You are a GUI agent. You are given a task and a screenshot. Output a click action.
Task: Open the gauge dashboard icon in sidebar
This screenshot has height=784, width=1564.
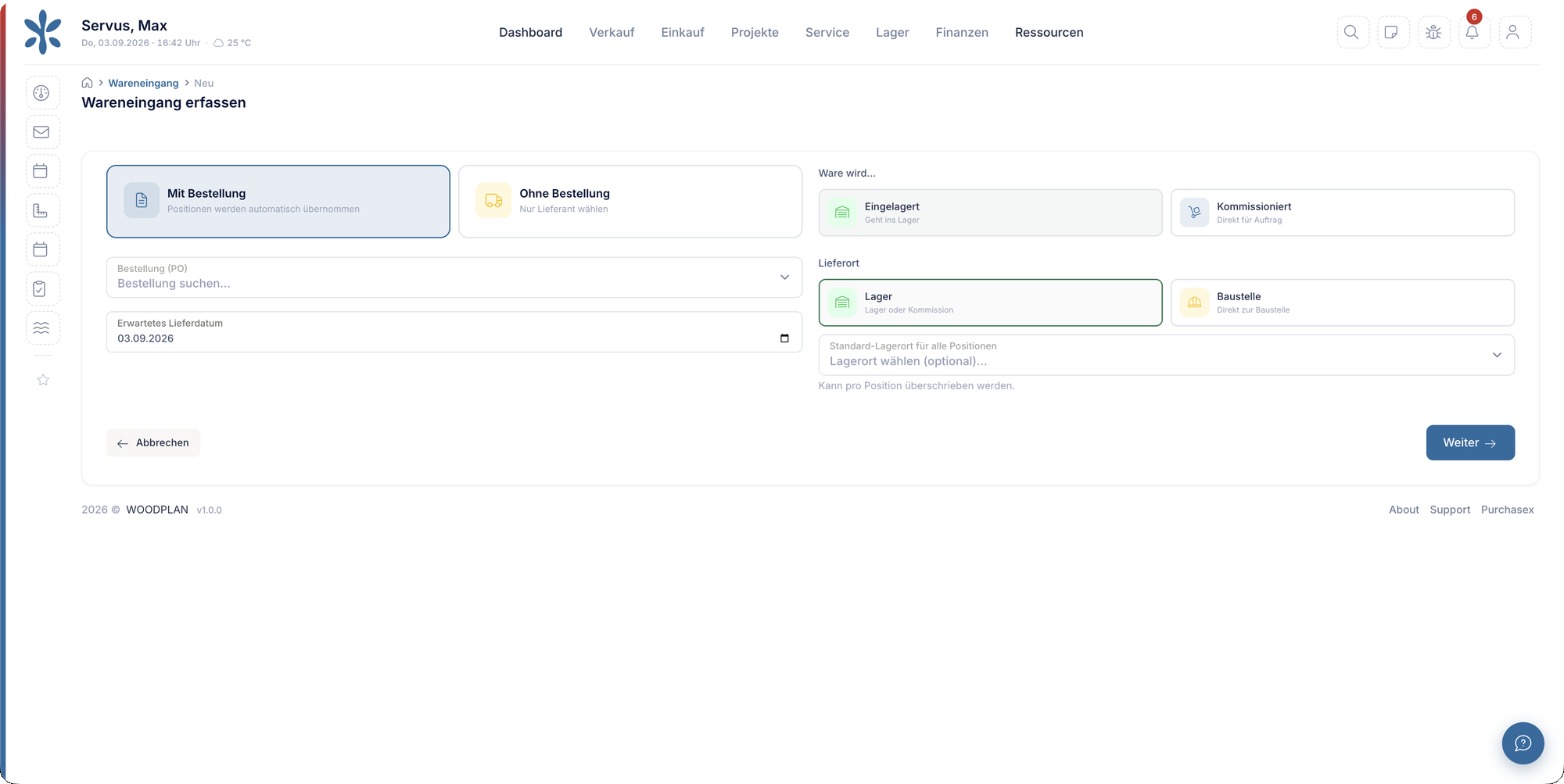click(41, 93)
